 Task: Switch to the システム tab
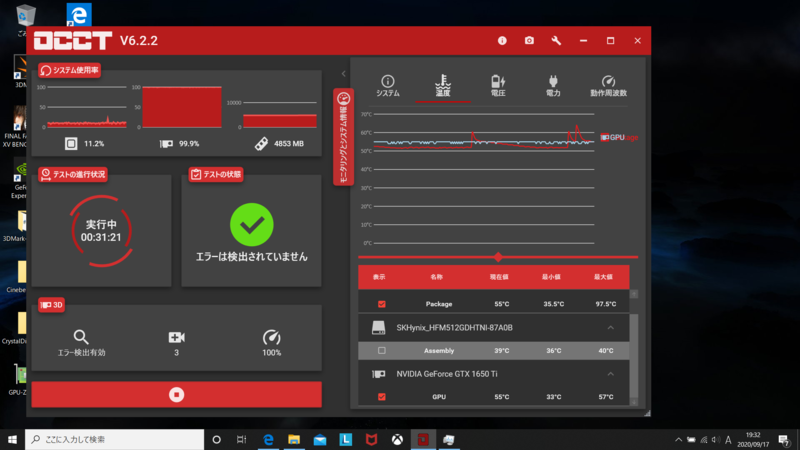point(388,86)
